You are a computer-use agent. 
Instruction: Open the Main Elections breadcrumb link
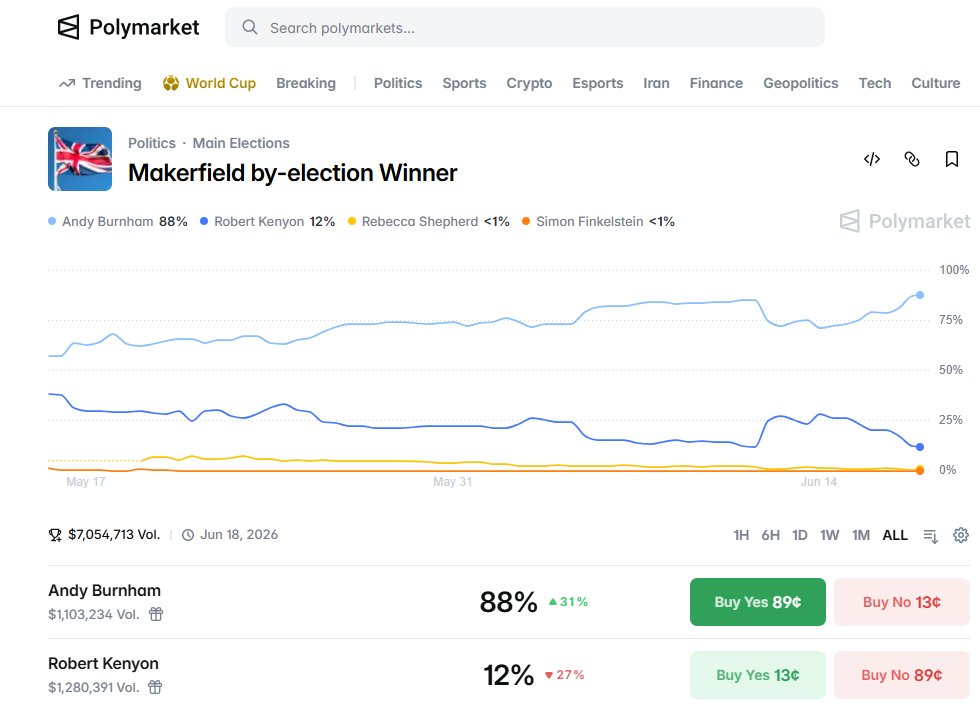pyautogui.click(x=241, y=143)
